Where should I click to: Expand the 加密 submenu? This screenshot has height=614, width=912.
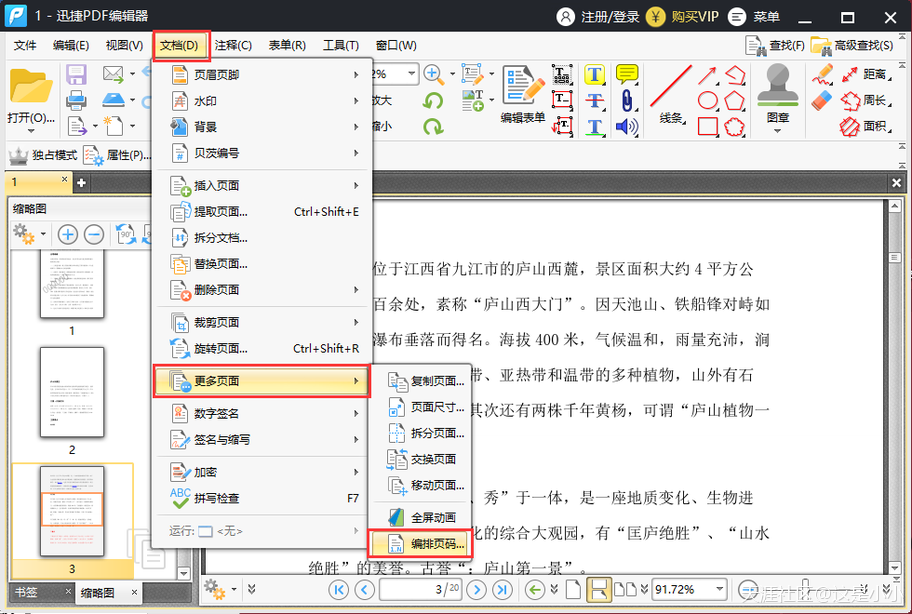[x=262, y=472]
